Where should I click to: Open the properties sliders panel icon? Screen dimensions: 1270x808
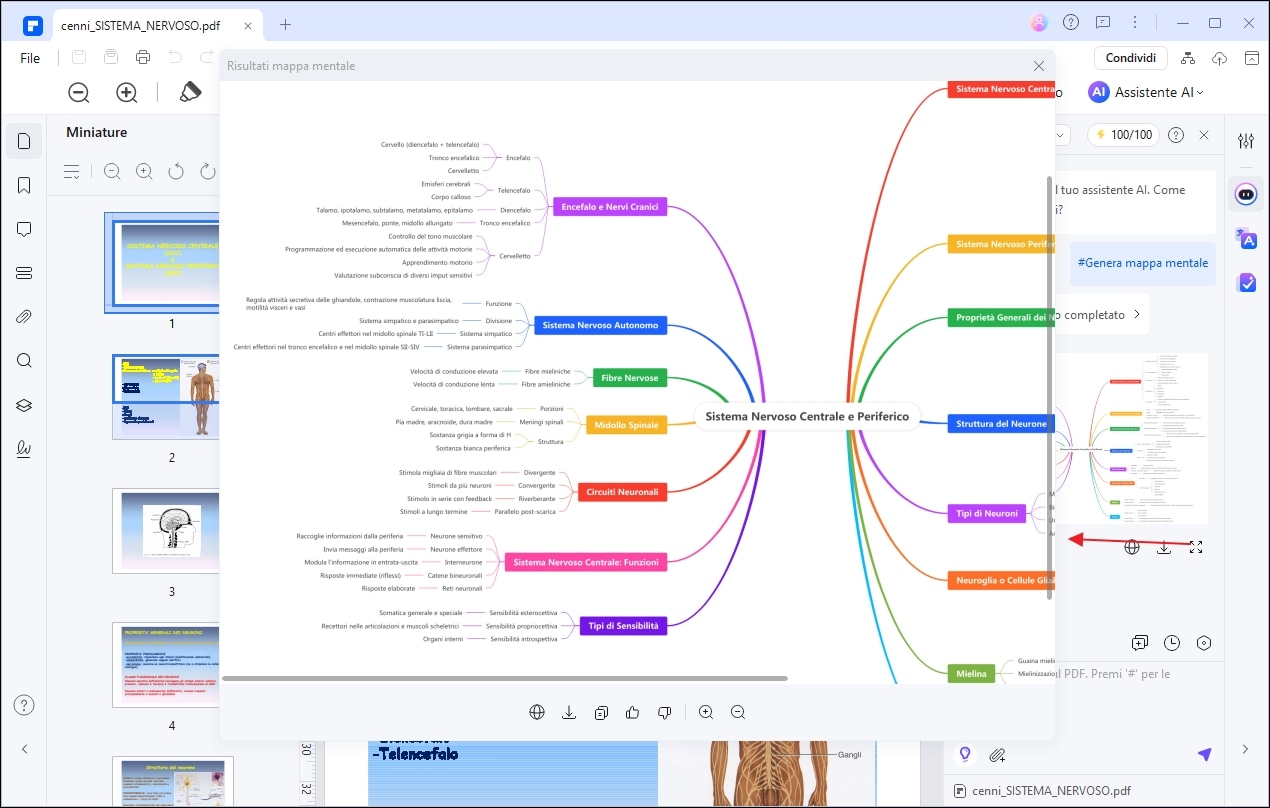tap(1246, 141)
